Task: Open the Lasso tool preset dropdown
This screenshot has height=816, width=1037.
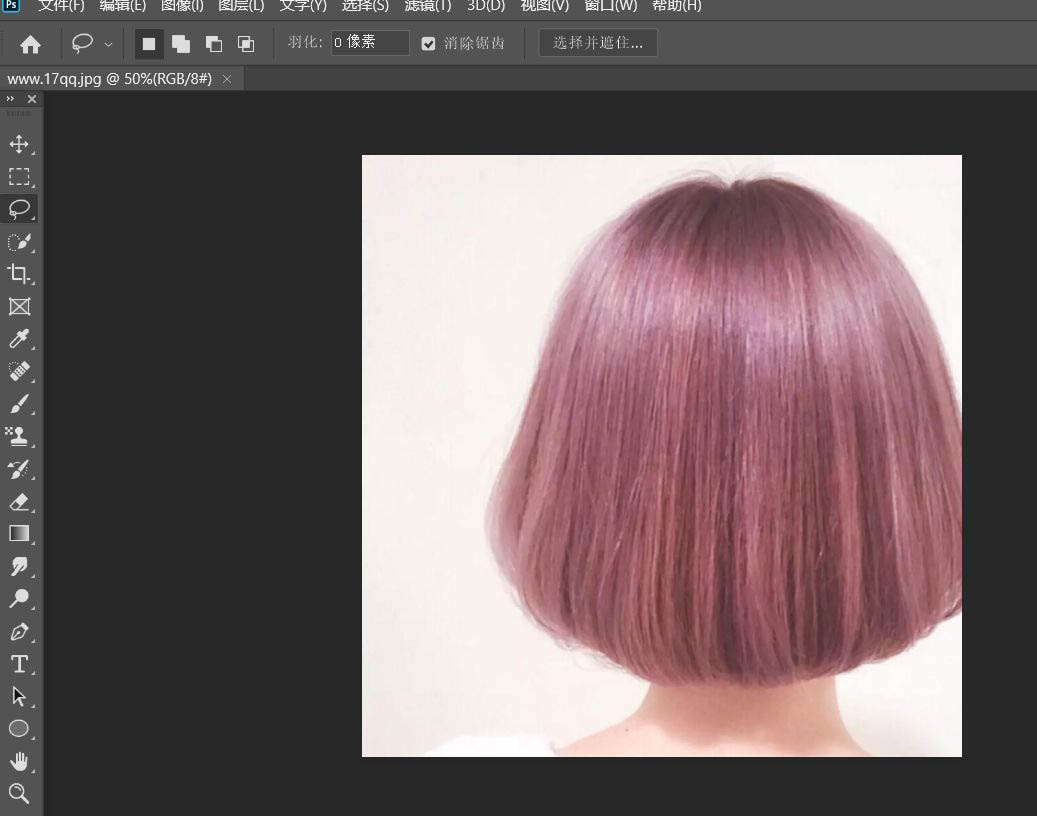Action: click(108, 44)
